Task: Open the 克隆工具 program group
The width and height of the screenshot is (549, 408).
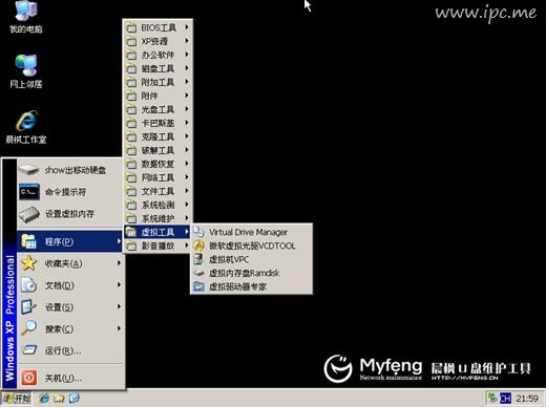Action: [x=157, y=137]
